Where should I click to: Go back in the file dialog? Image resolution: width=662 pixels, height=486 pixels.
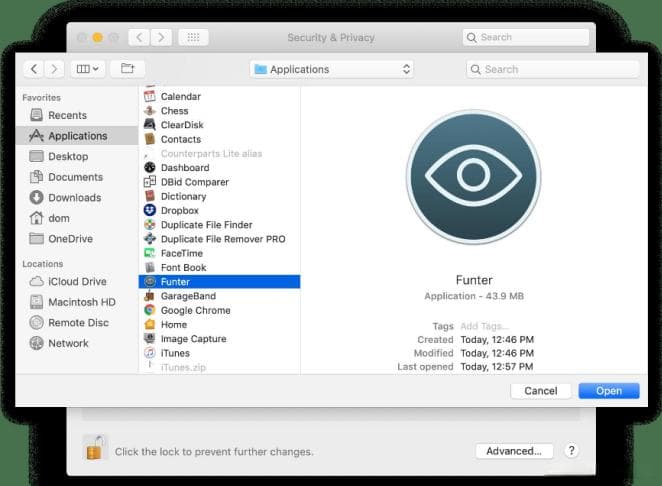(34, 69)
